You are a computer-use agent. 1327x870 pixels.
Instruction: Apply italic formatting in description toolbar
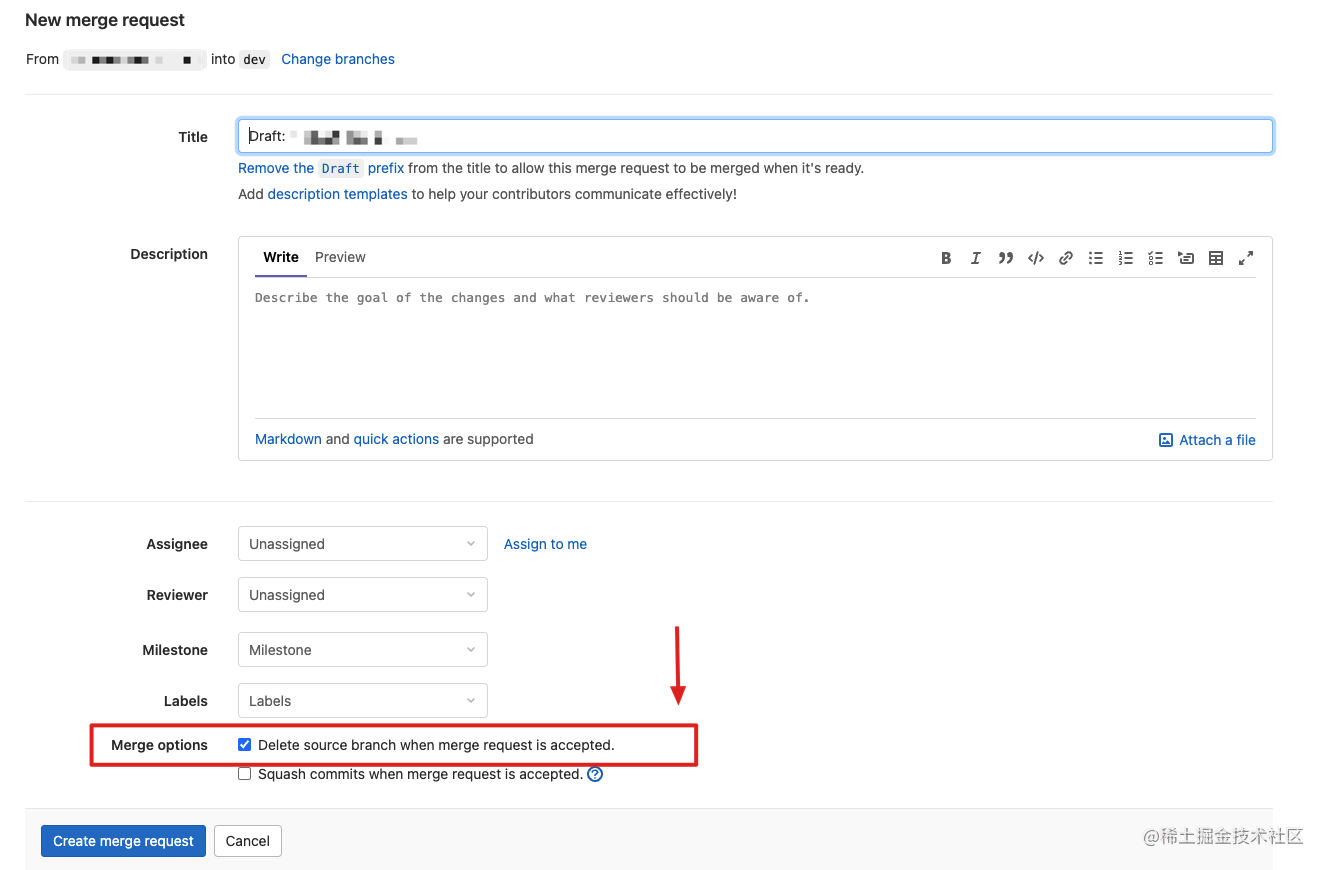[x=976, y=258]
